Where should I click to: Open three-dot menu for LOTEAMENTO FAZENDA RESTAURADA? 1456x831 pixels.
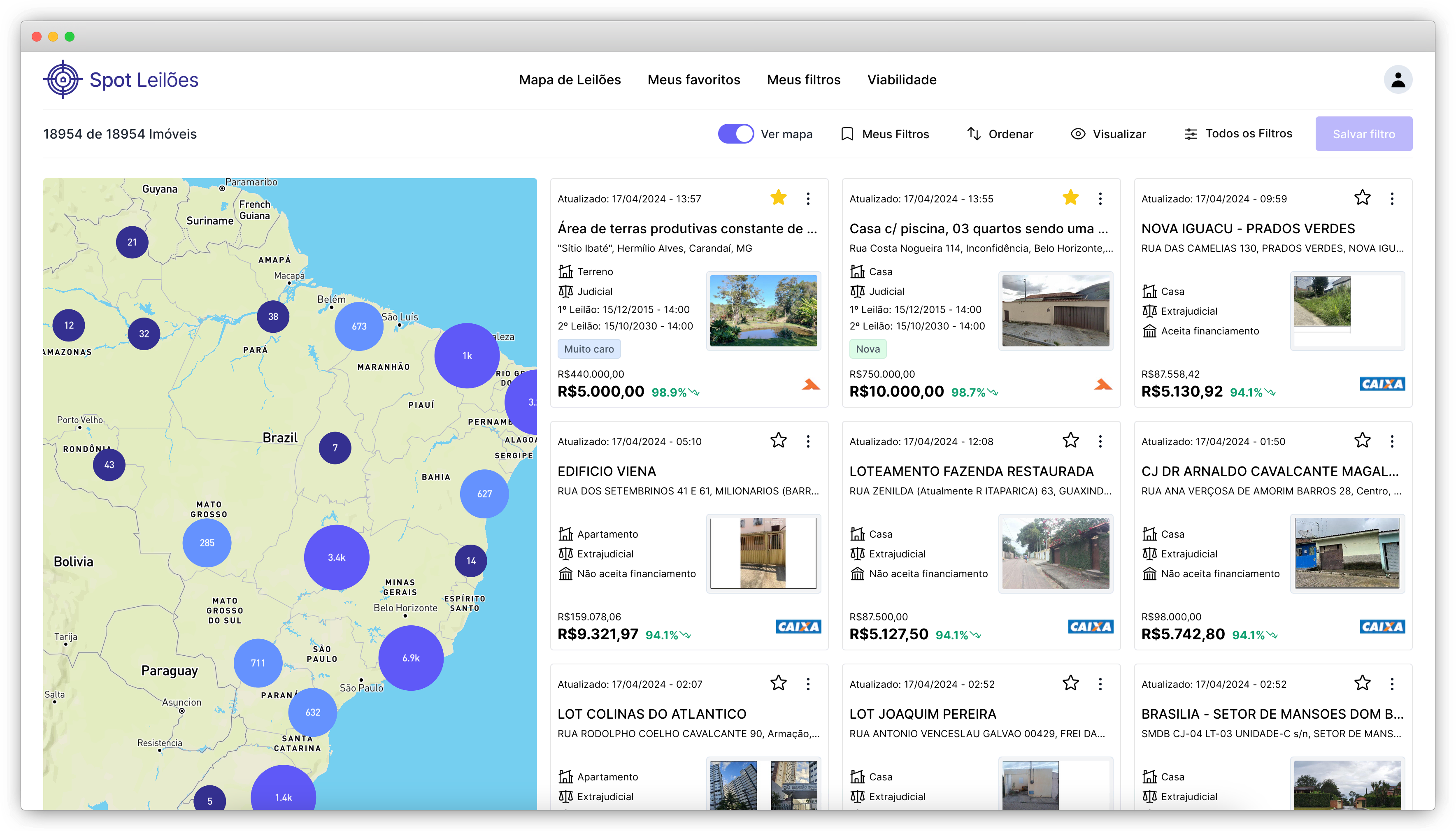coord(1100,441)
